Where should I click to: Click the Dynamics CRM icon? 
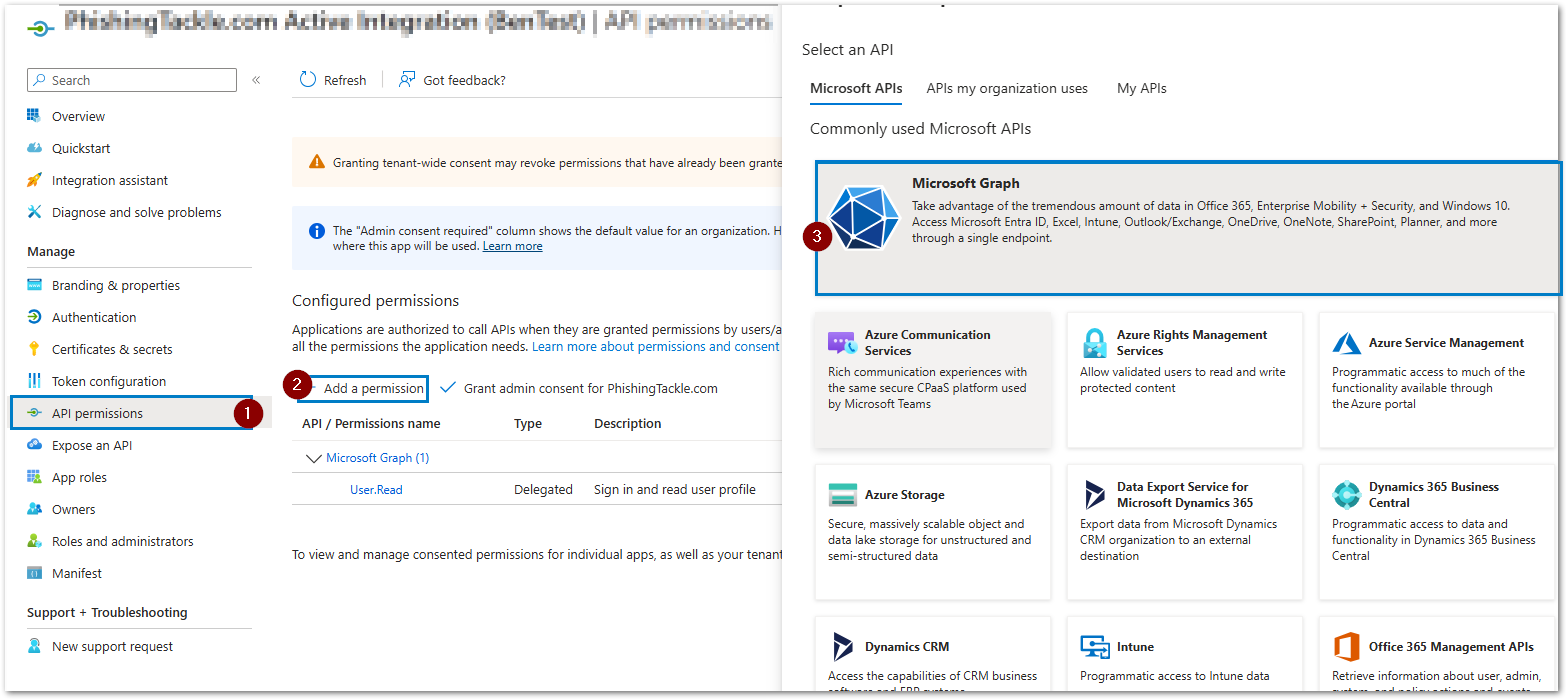(x=842, y=647)
